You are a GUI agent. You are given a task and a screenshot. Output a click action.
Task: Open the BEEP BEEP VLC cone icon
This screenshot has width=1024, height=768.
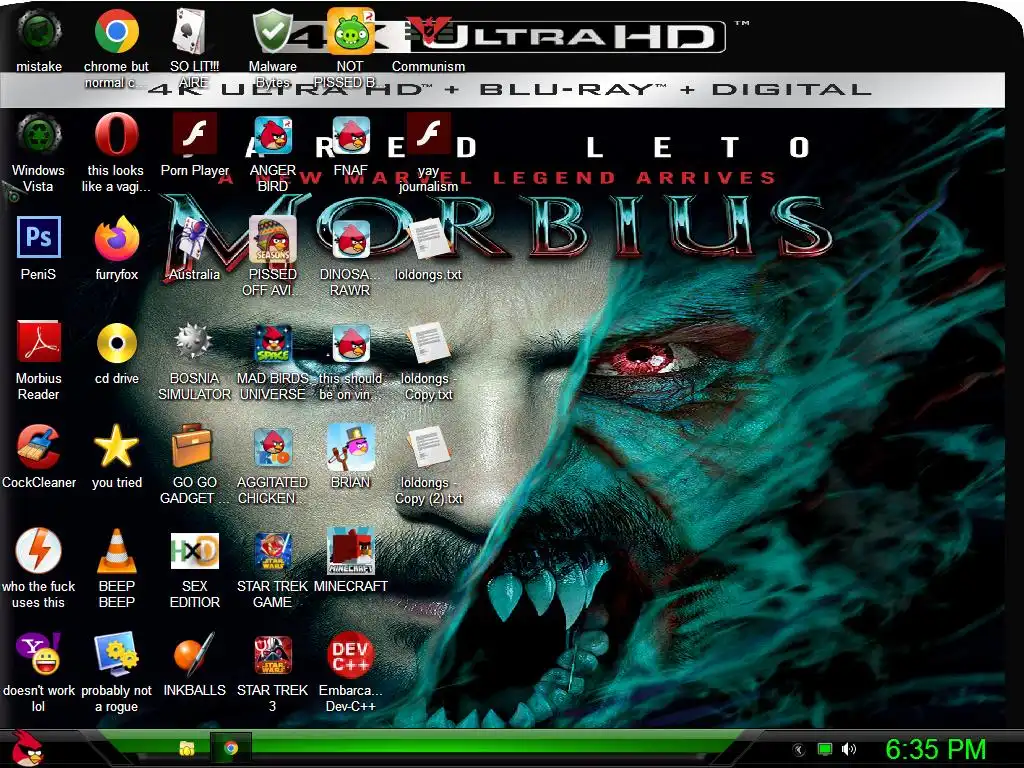pos(116,551)
